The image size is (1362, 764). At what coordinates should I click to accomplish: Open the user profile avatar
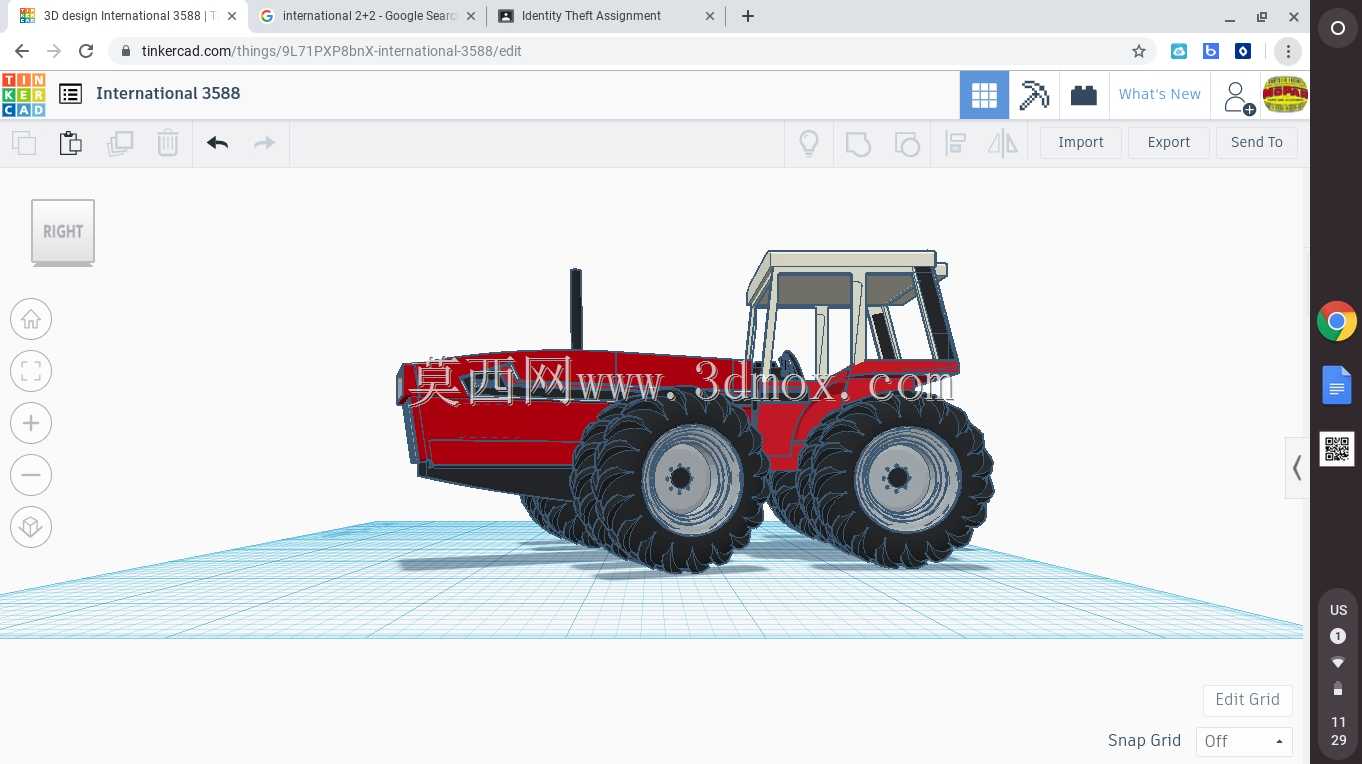click(x=1285, y=95)
